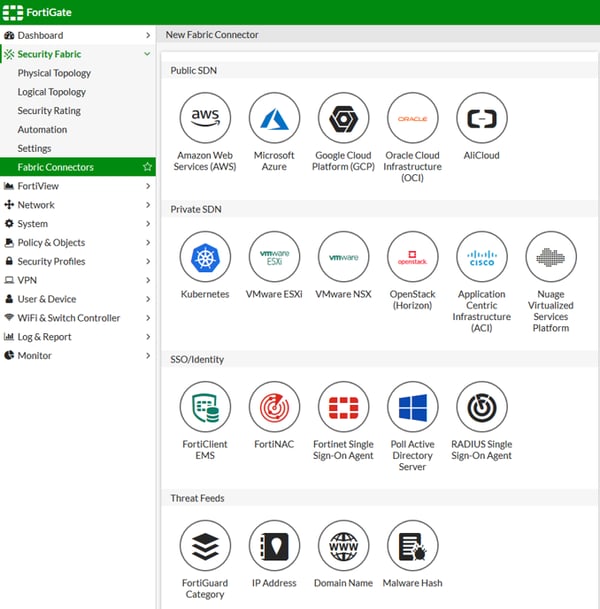Pick the RADIUS Single Sign-On Agent icon
The height and width of the screenshot is (609, 600).
[482, 407]
